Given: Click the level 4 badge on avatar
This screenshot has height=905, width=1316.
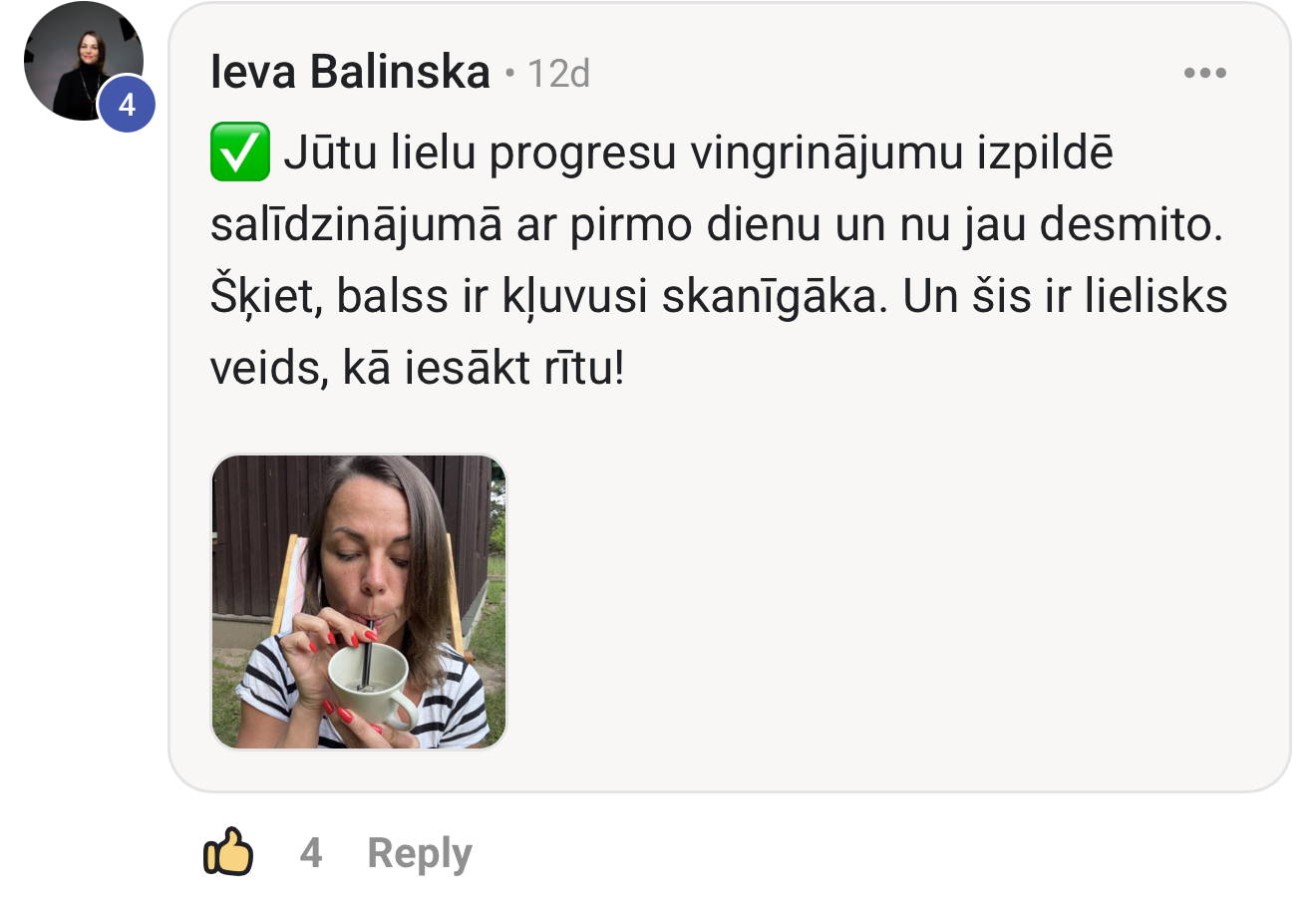Looking at the screenshot, I should [127, 104].
